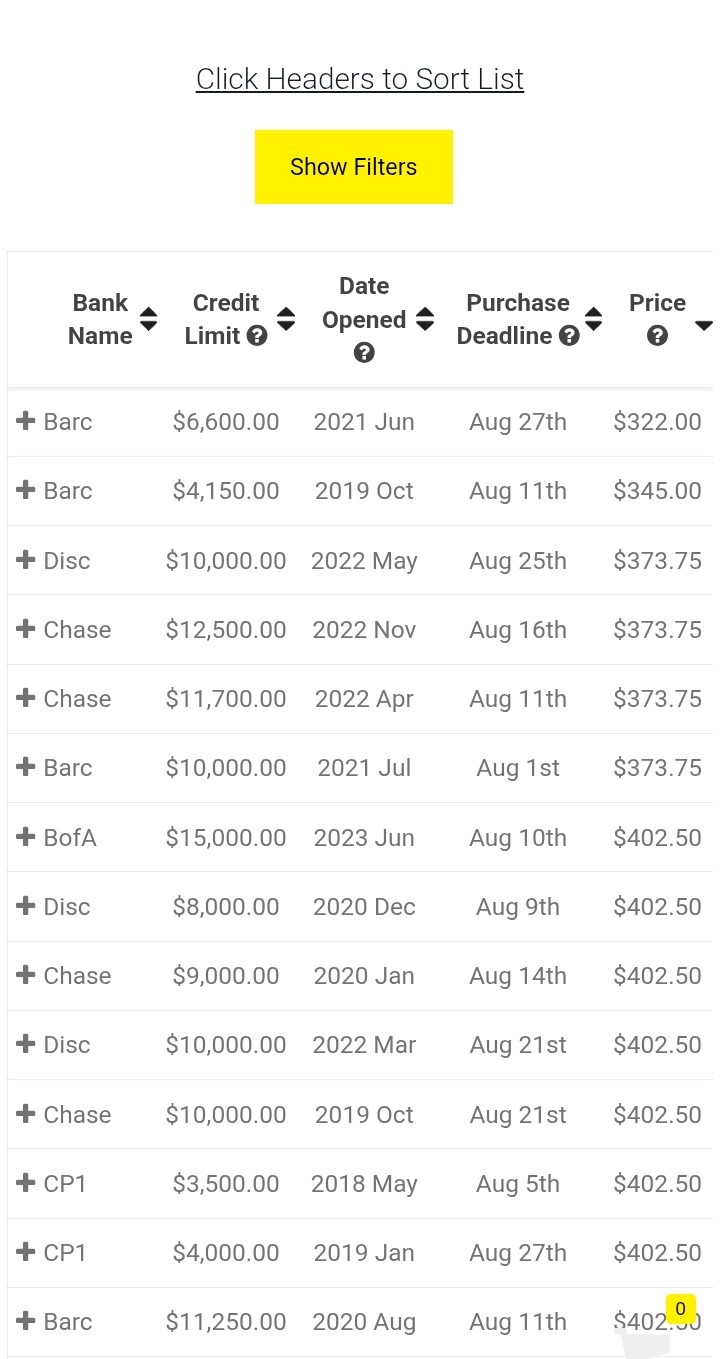Sort list by Credit Limit arrows
The image size is (720, 1359).
click(286, 319)
